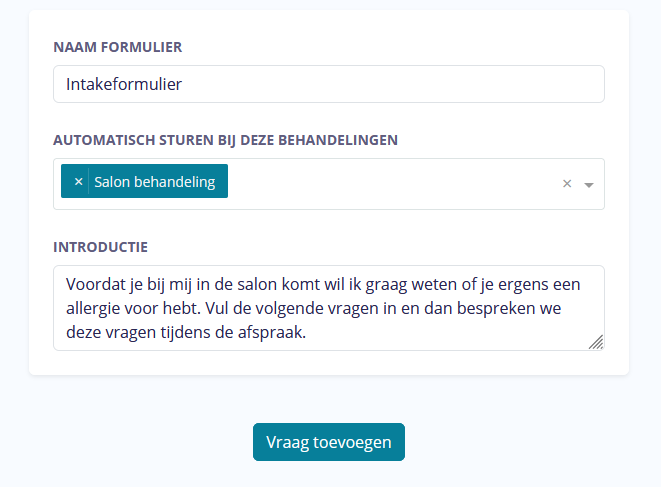This screenshot has width=661, height=487.
Task: Clear all selected behandelingen
Action: 567,184
